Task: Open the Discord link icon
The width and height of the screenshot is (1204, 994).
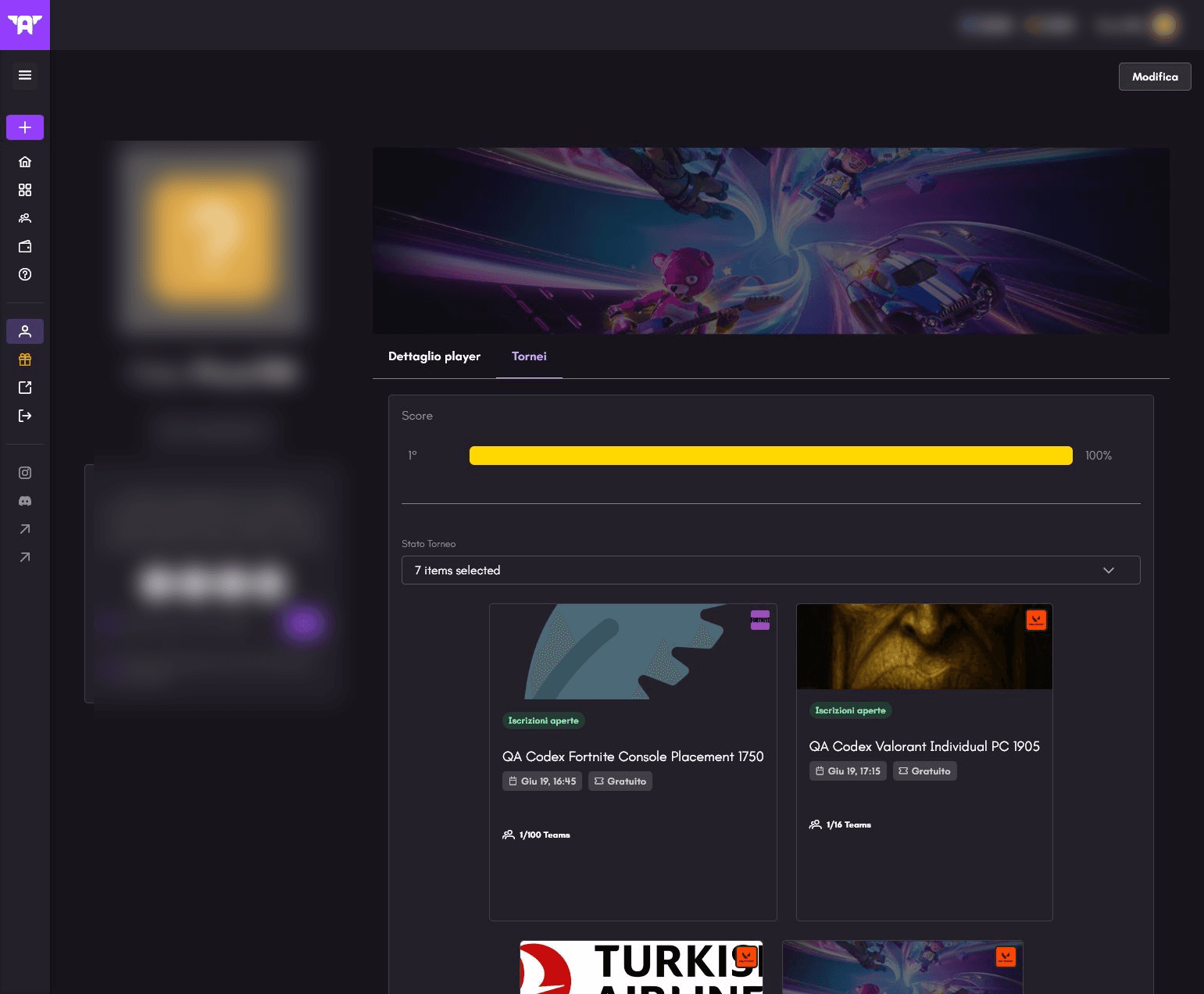Action: (25, 501)
